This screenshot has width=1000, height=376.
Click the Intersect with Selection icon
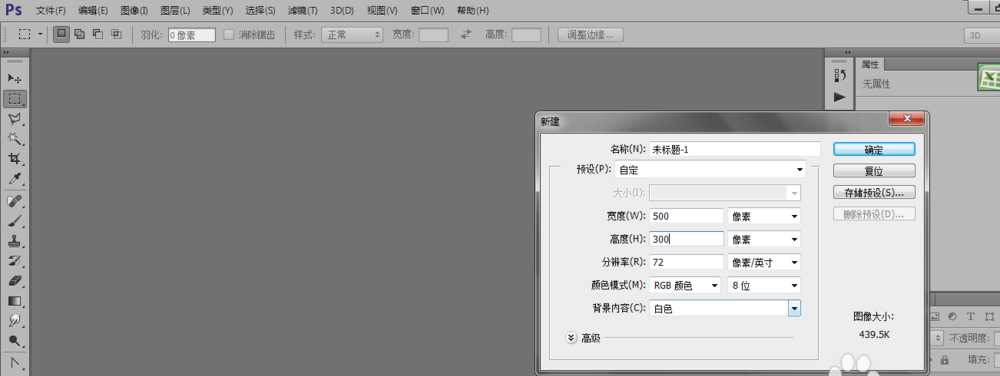(116, 34)
